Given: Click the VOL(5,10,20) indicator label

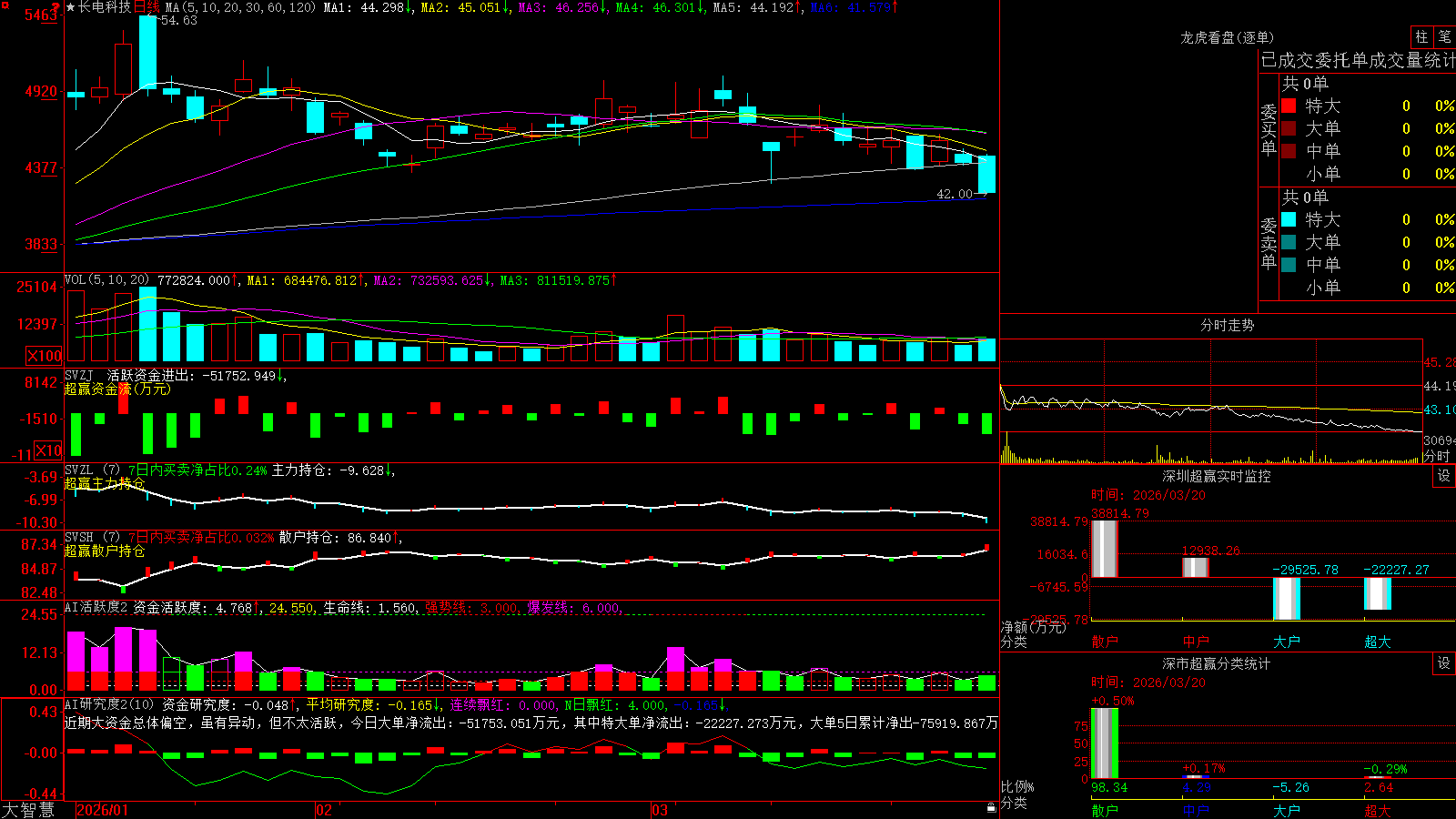Looking at the screenshot, I should click(x=107, y=280).
